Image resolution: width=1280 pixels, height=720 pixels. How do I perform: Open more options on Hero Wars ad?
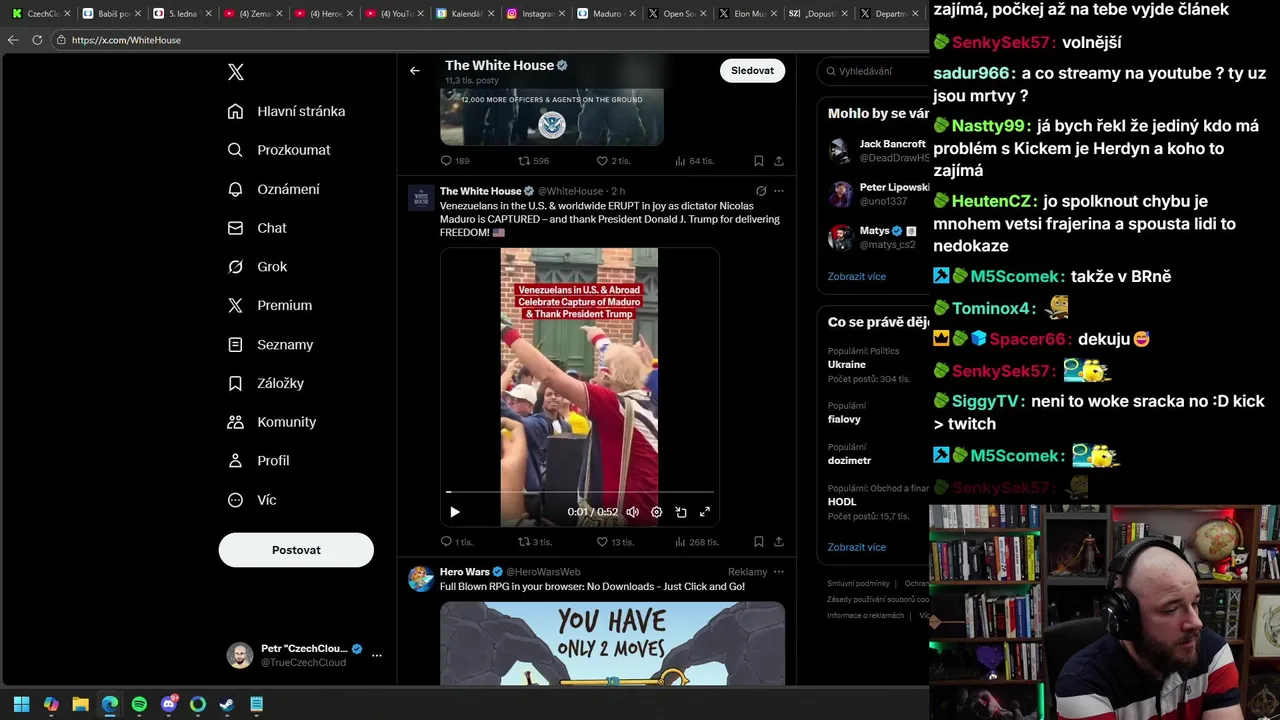[779, 572]
